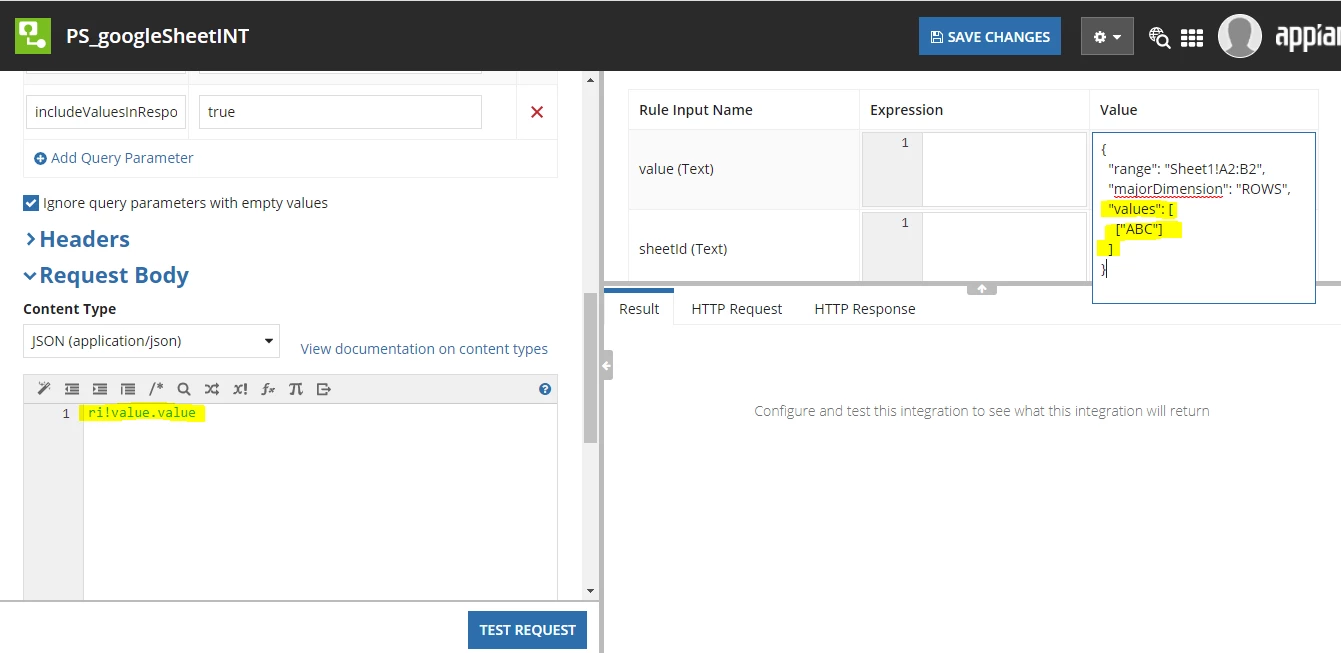Collapse the Request Body section
This screenshot has height=653, width=1341.
106,275
